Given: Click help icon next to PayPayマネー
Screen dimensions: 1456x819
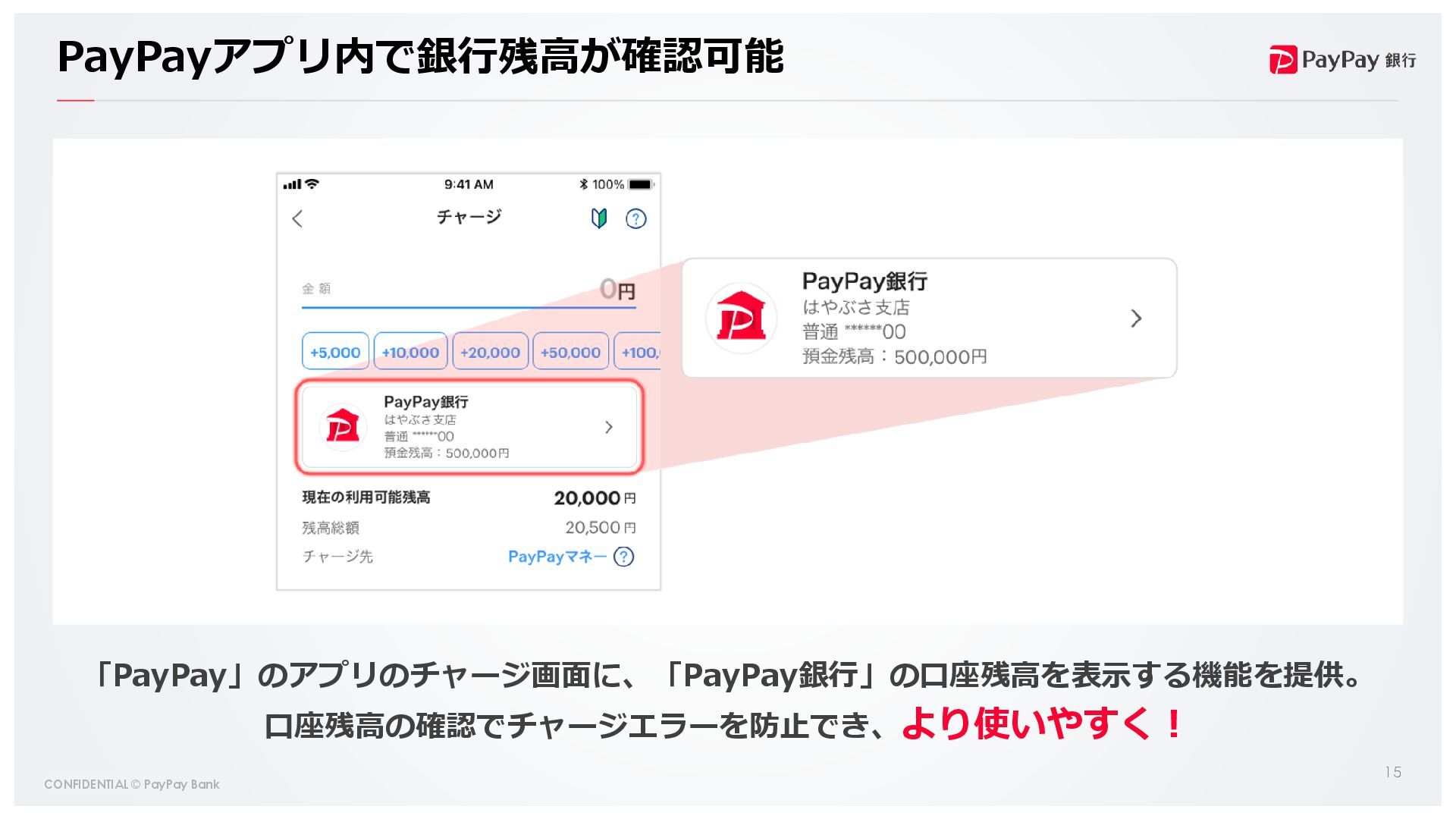Looking at the screenshot, I should 623,557.
